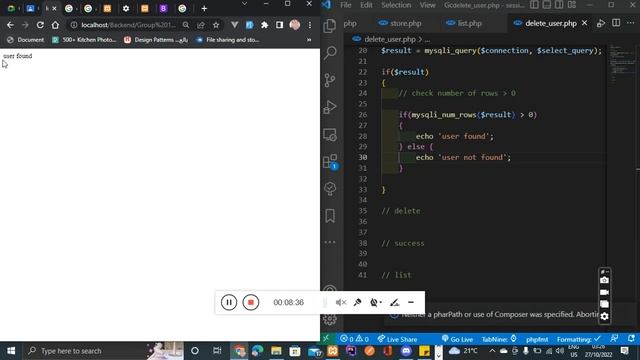The width and height of the screenshot is (640, 360).
Task: Open a new browser tab
Action: click(x=204, y=8)
